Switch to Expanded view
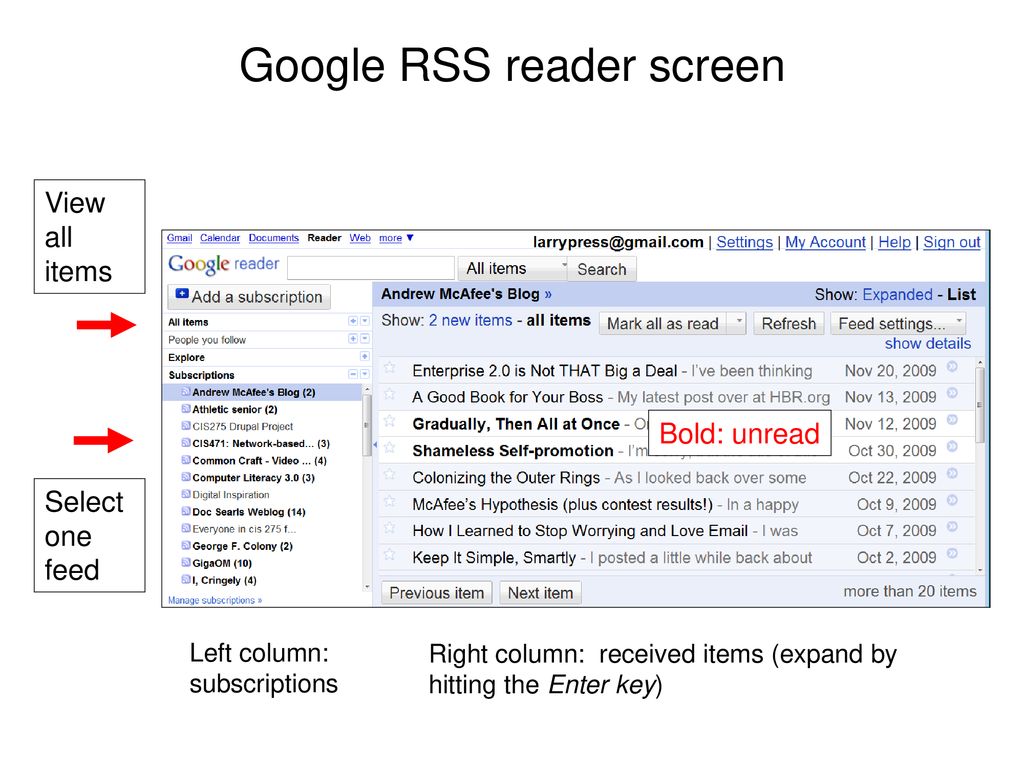Image resolution: width=1024 pixels, height=768 pixels. pos(897,295)
